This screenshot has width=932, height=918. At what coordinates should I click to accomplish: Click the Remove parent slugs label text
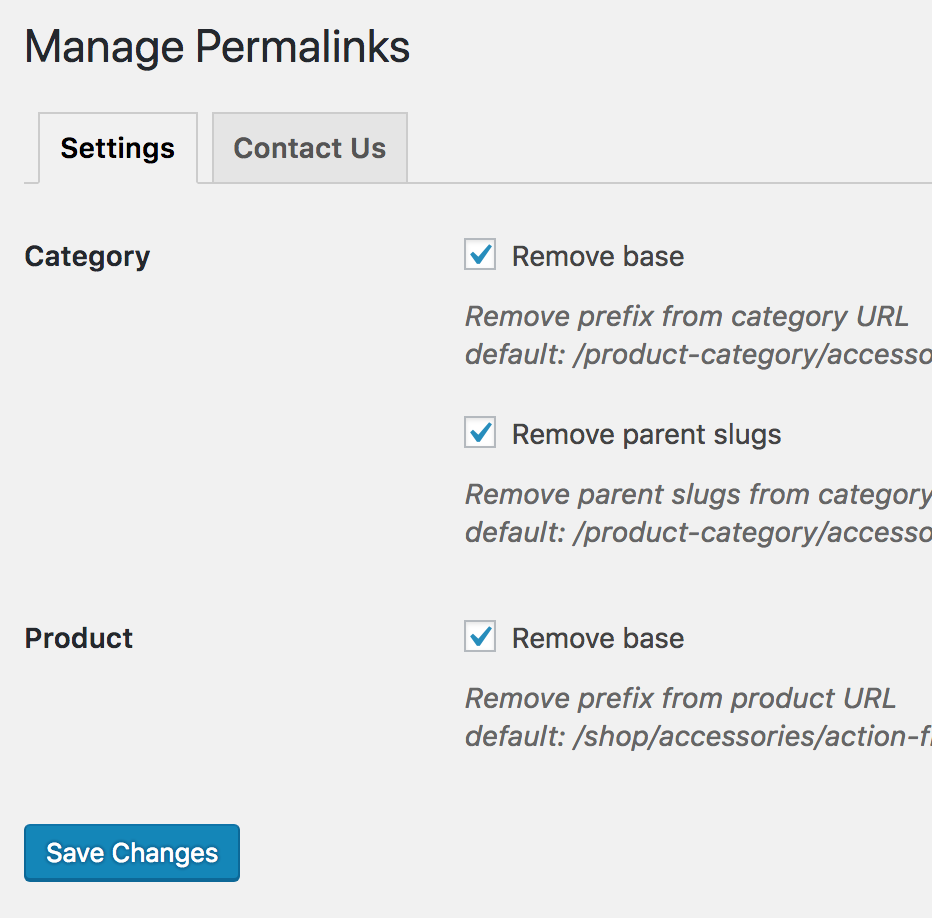tap(647, 435)
